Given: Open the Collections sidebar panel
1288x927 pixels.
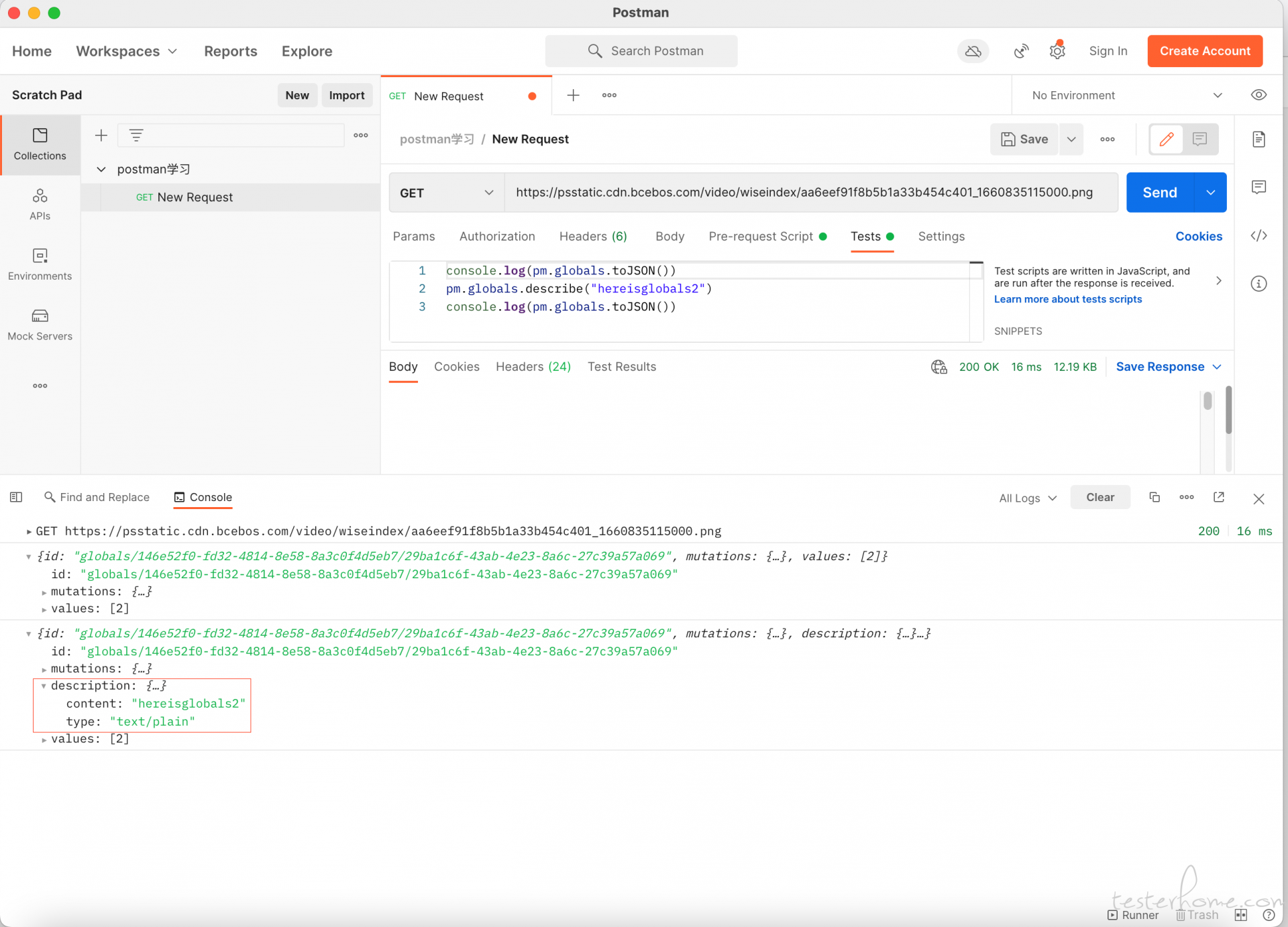Looking at the screenshot, I should click(x=40, y=144).
